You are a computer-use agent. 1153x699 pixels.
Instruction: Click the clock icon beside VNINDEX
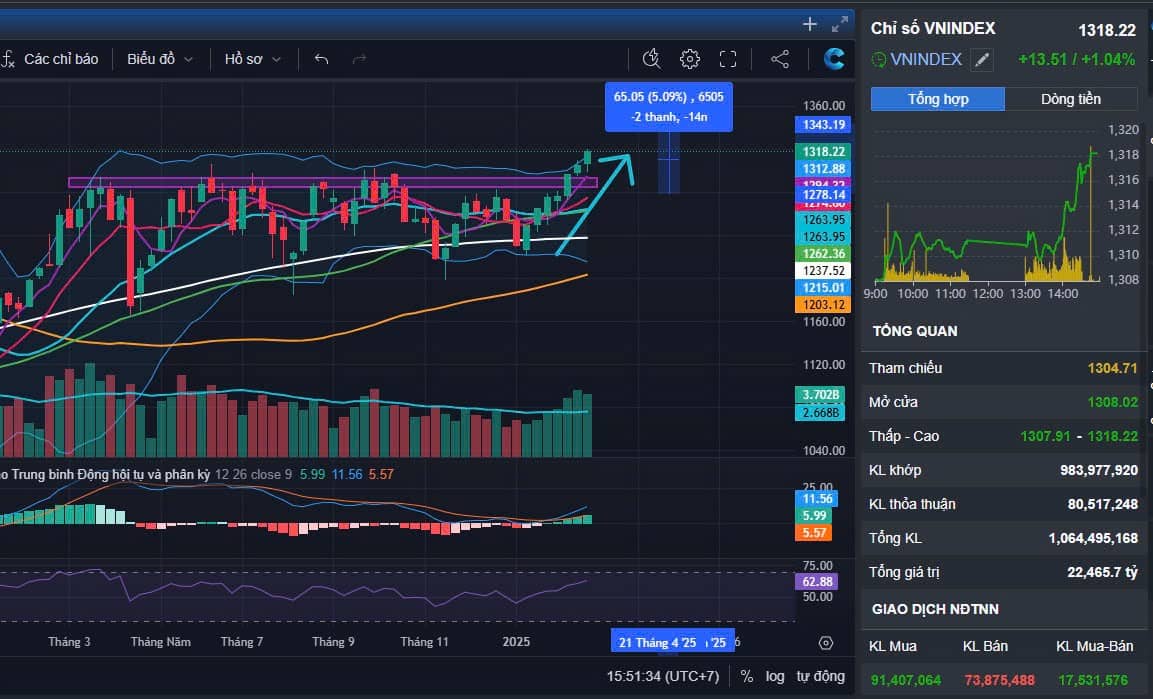click(879, 60)
